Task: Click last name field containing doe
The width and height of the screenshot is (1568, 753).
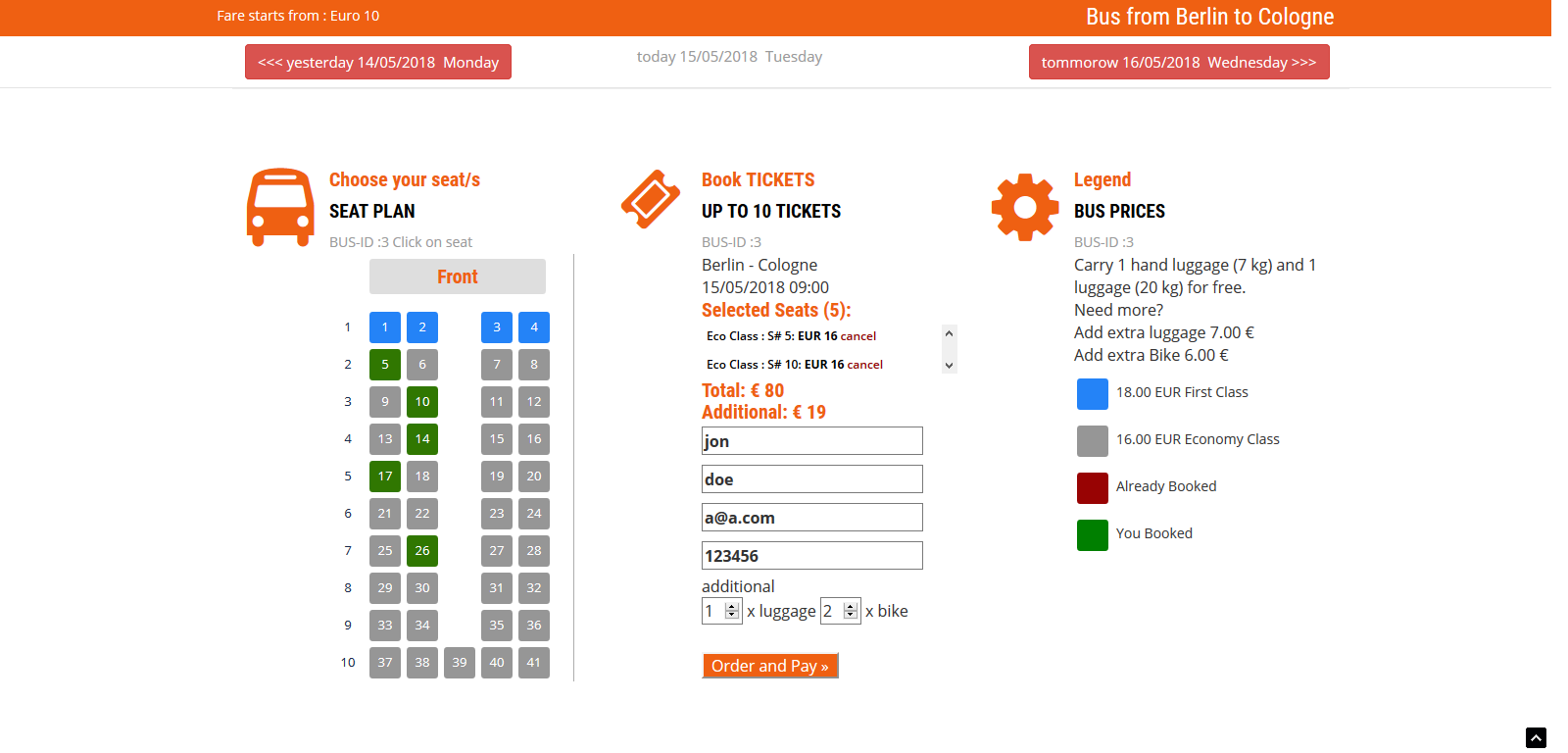Action: coord(812,479)
